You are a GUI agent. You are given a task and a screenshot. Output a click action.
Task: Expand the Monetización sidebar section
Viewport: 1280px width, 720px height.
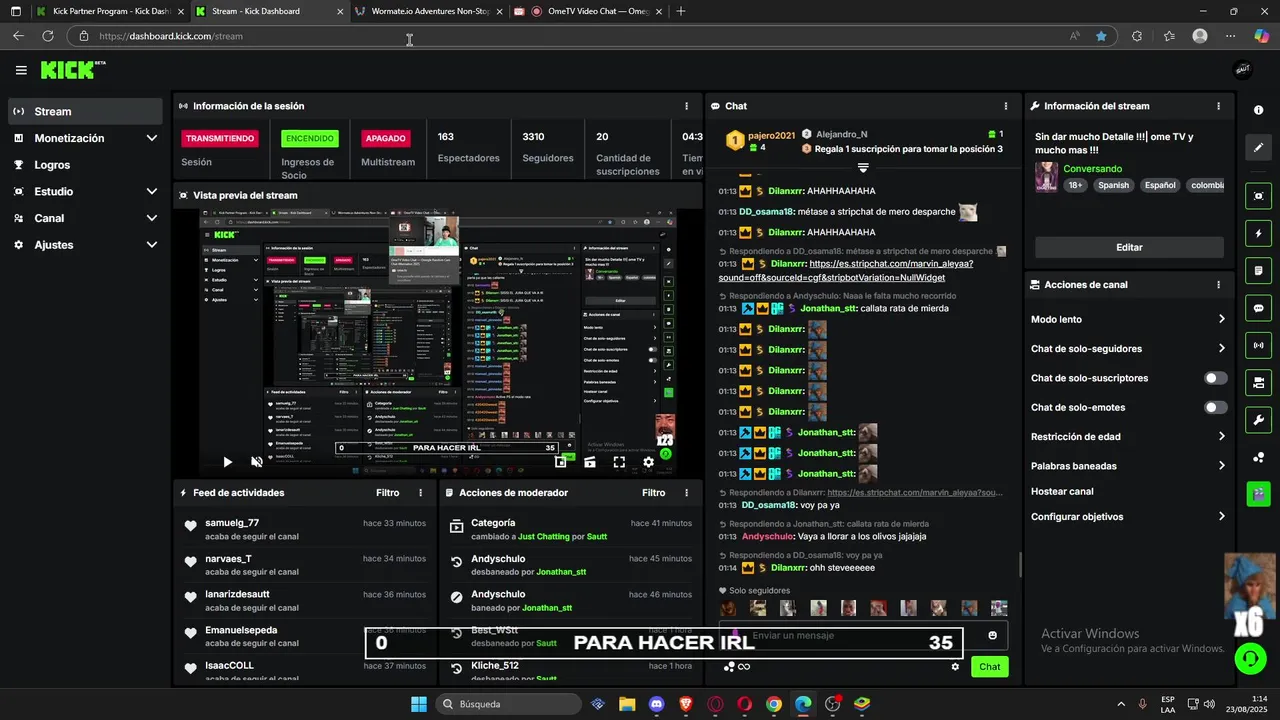(x=85, y=138)
